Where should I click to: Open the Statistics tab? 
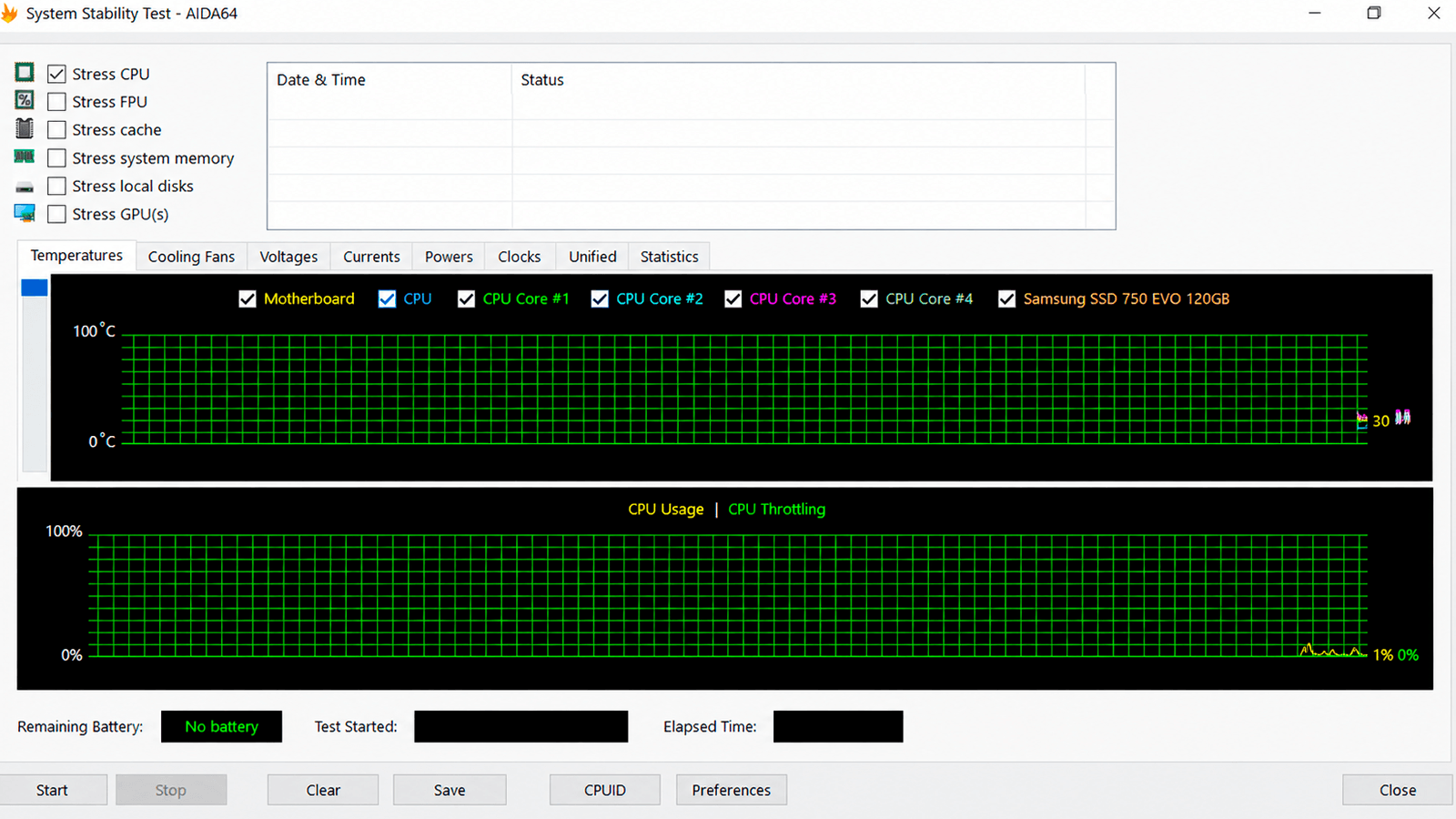point(669,257)
